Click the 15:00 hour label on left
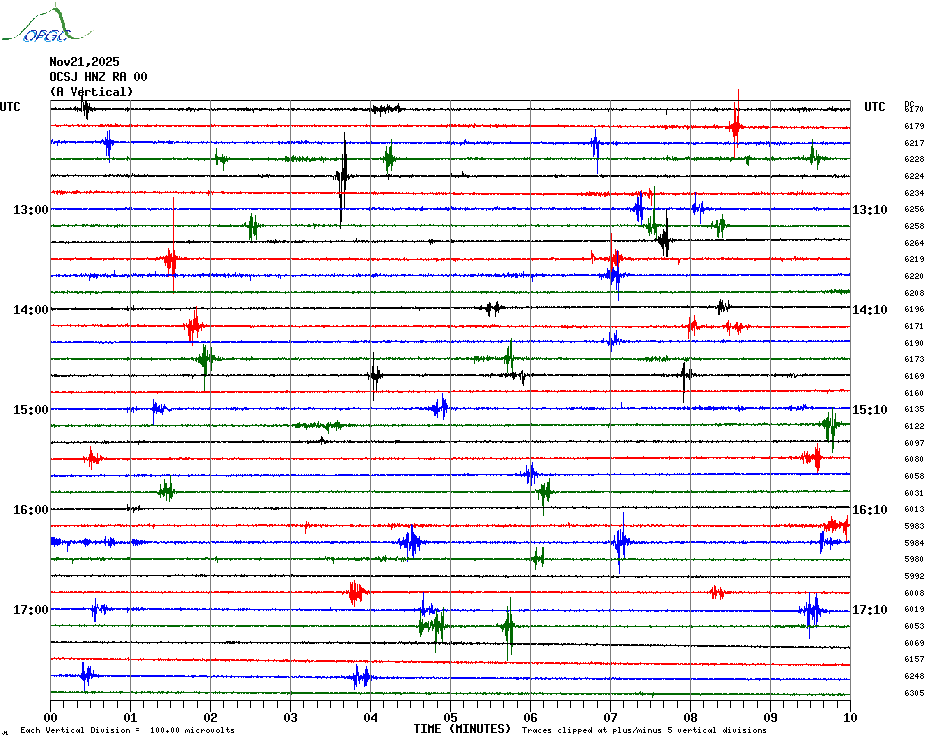This screenshot has height=744, width=930. 31,410
